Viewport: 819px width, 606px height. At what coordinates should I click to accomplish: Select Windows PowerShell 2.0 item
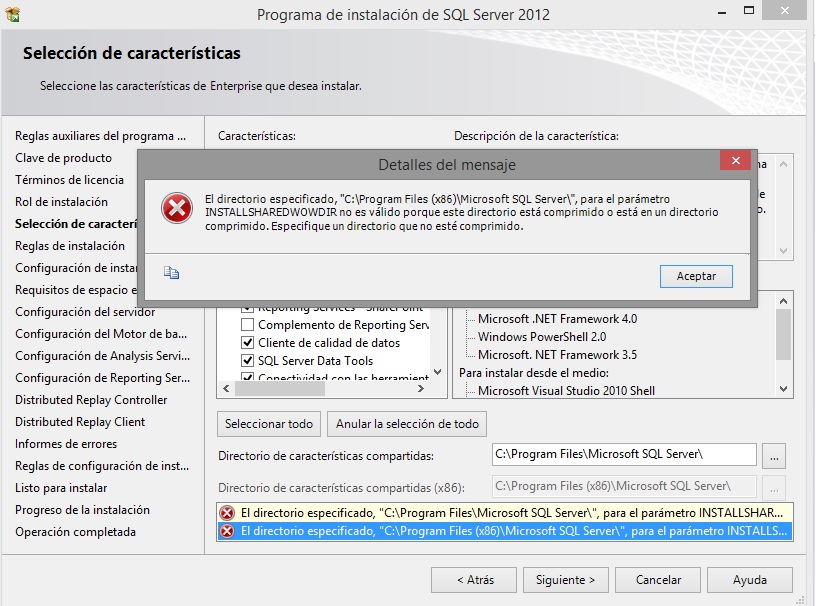[x=542, y=337]
